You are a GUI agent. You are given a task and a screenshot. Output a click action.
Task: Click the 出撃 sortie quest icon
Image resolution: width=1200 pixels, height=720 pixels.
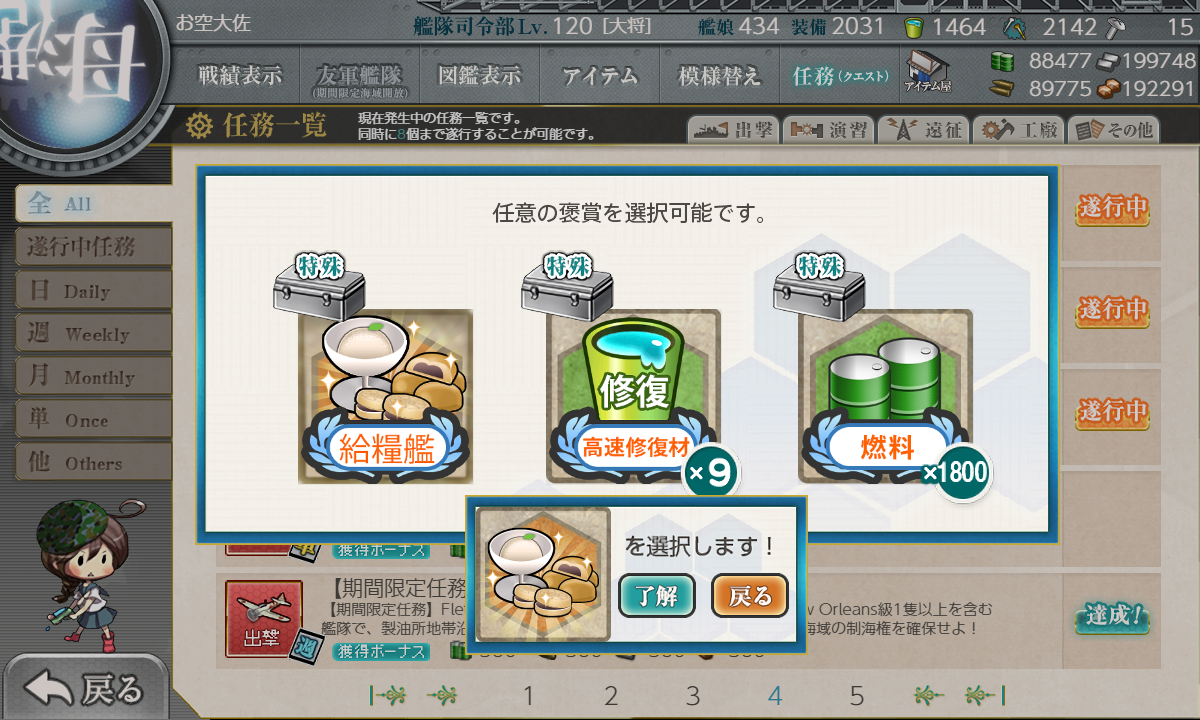(263, 620)
